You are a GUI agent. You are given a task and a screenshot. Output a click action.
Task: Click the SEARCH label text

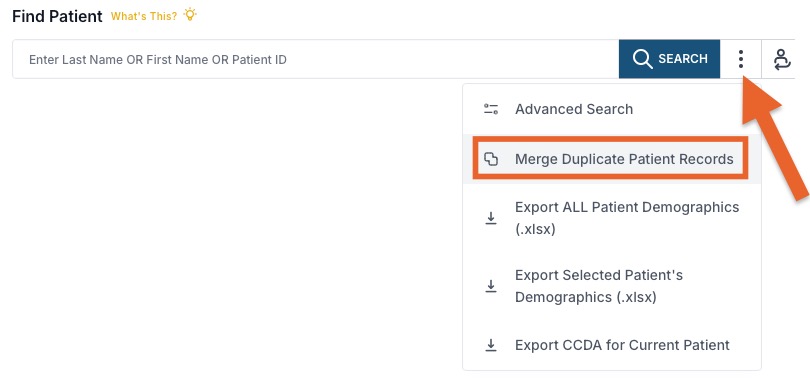(x=683, y=59)
